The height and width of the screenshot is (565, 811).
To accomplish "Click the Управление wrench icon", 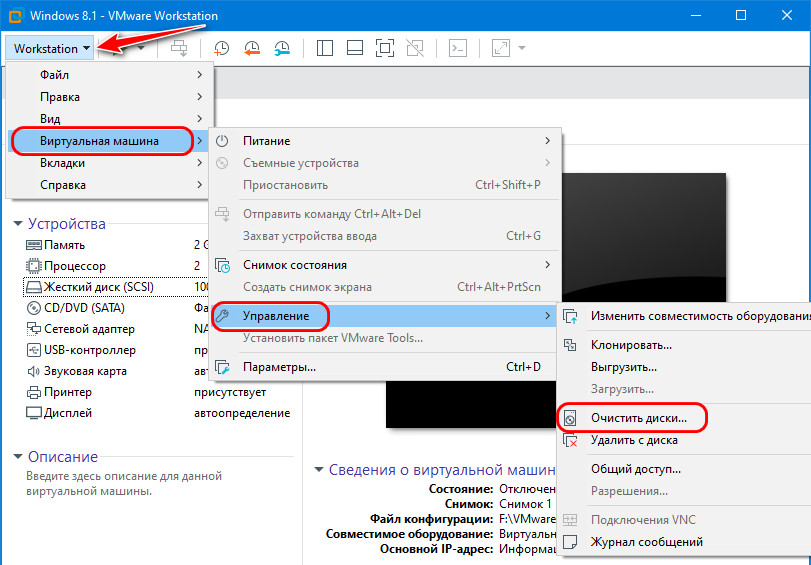I will click(x=222, y=316).
